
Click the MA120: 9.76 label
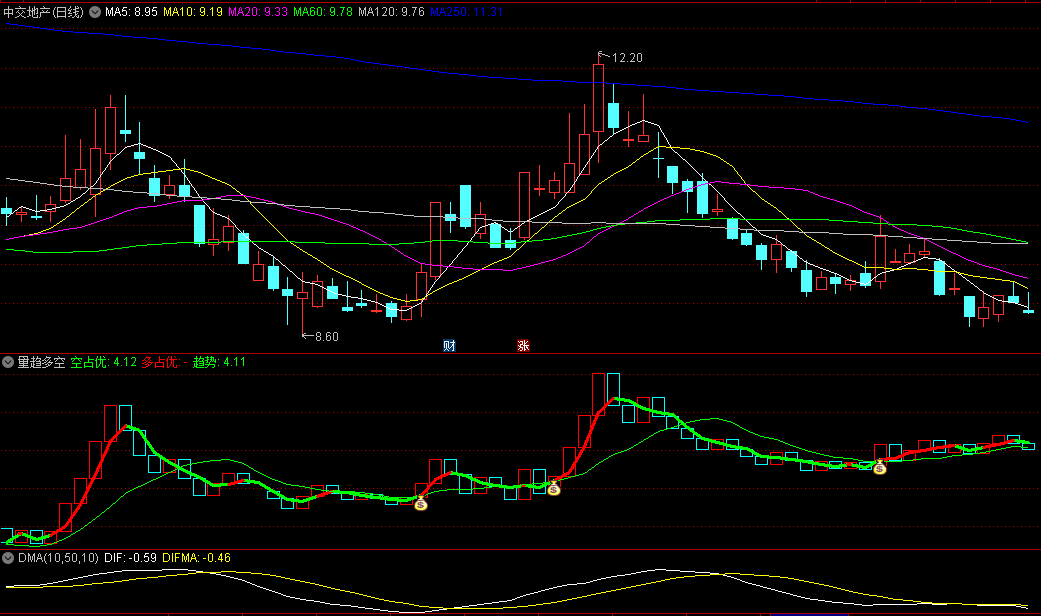(x=391, y=12)
